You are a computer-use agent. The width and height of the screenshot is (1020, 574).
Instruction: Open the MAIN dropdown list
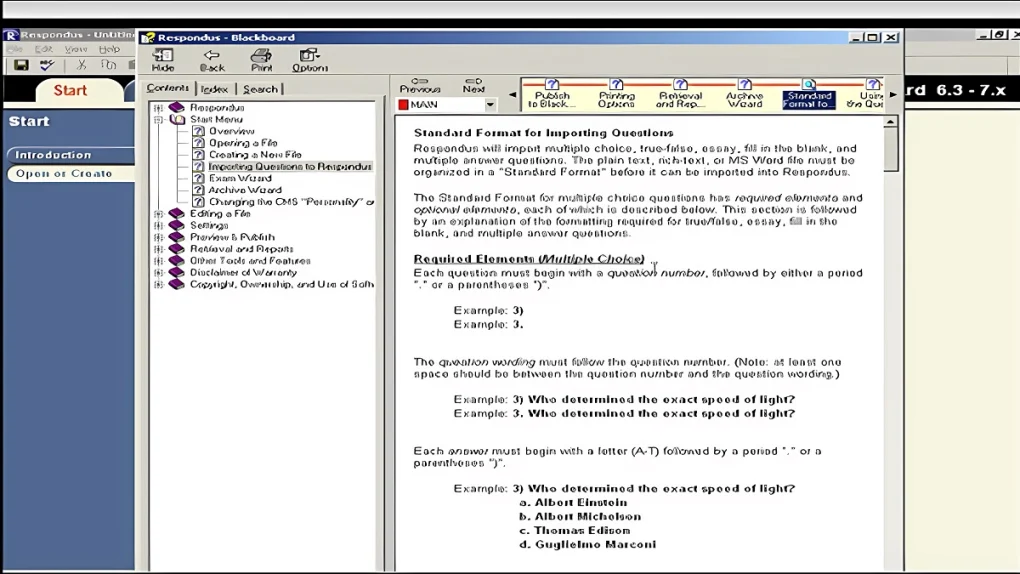coord(490,105)
